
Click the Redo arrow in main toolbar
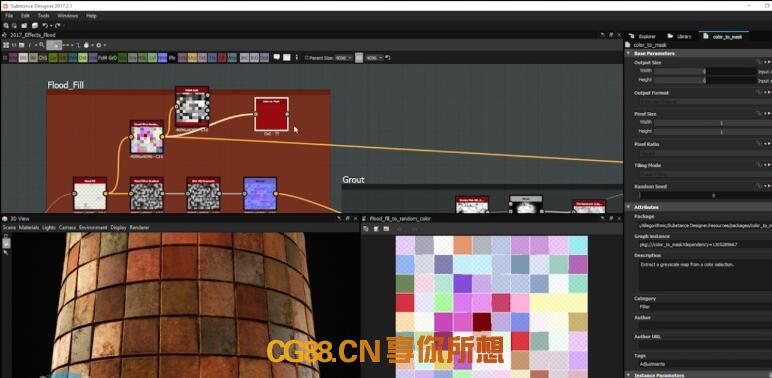58,26
